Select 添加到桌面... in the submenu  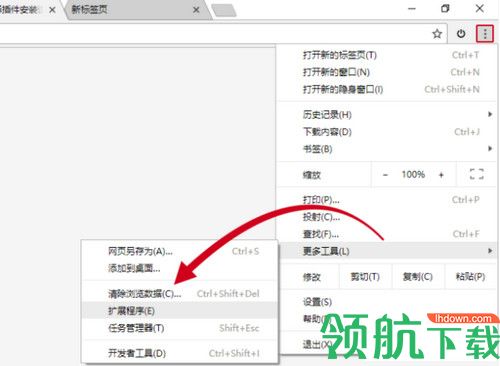tap(179, 268)
